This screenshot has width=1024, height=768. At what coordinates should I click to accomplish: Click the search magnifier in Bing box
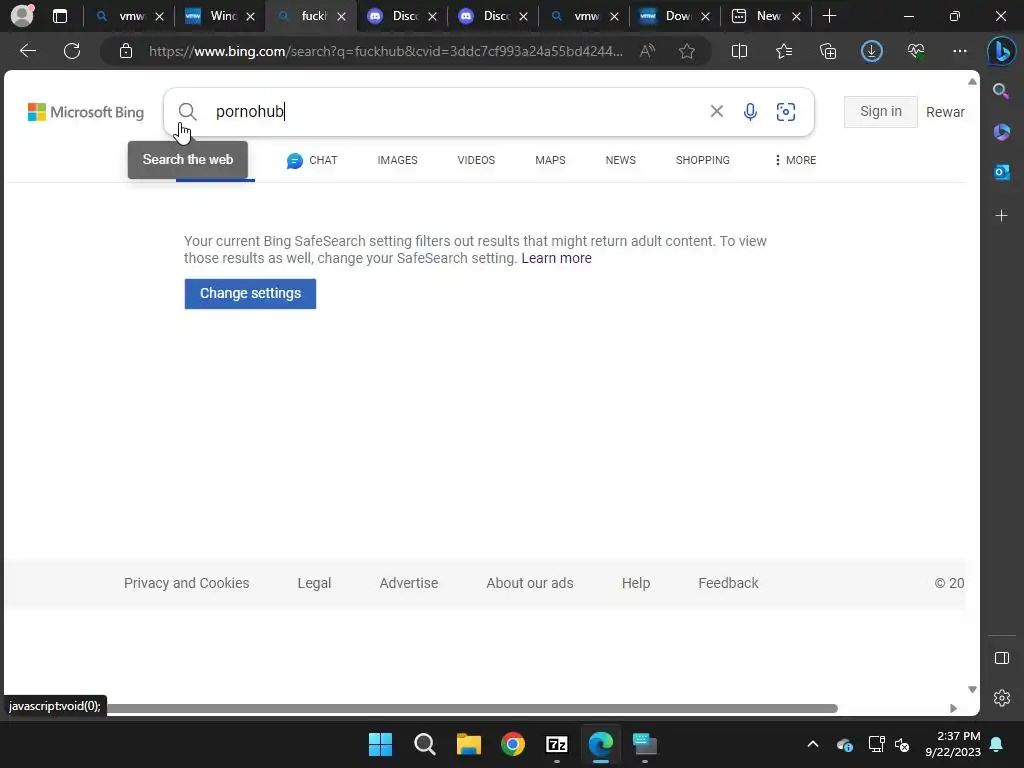click(187, 112)
